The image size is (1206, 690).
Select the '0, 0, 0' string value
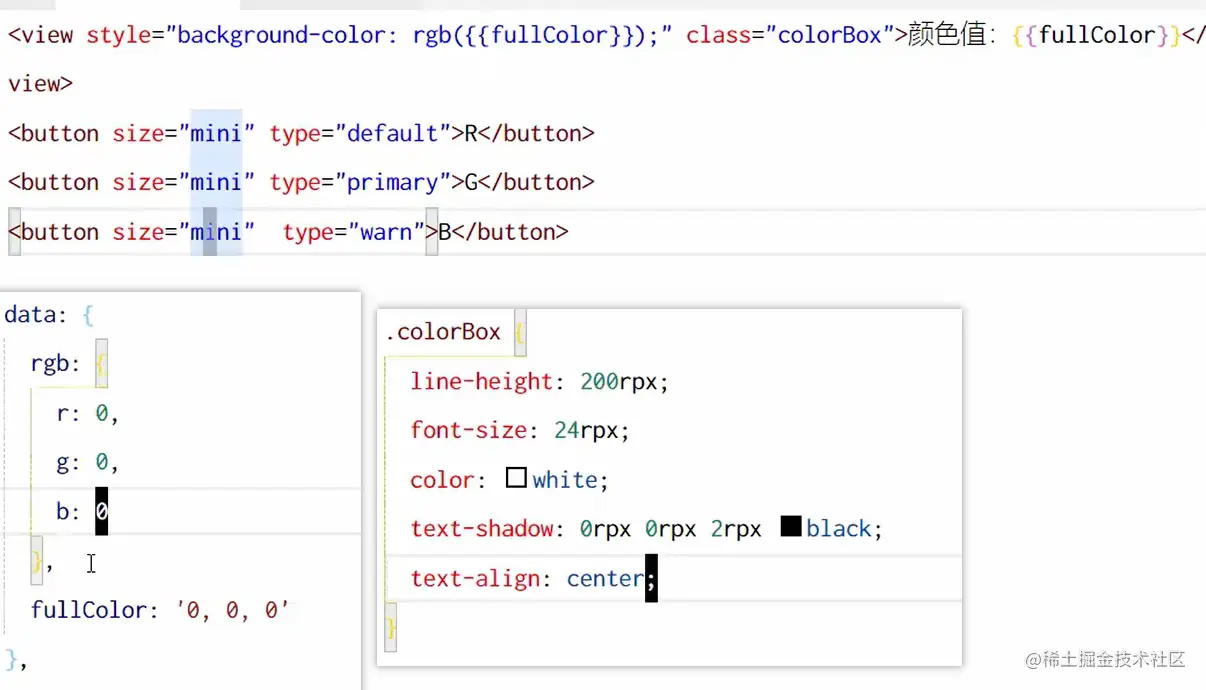tap(232, 609)
